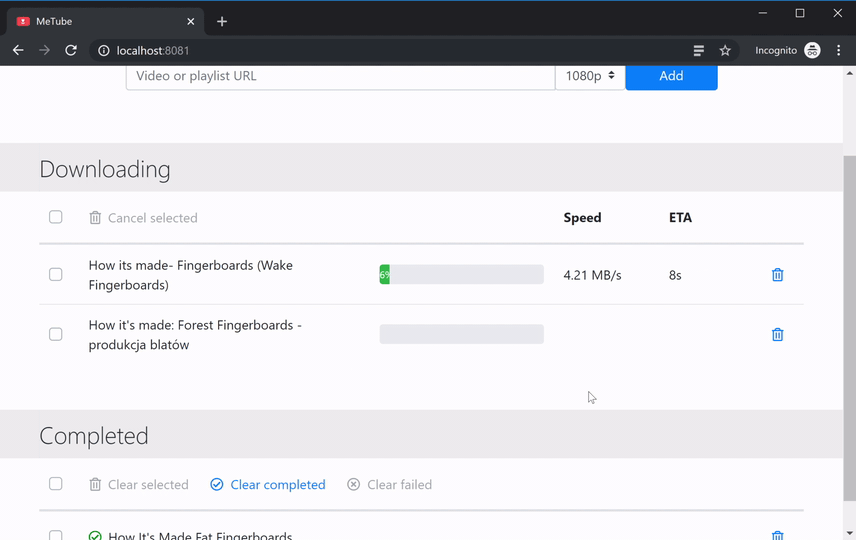856x540 pixels.
Task: Click How It's Made Fat Fingerboards title
Action: point(200,536)
